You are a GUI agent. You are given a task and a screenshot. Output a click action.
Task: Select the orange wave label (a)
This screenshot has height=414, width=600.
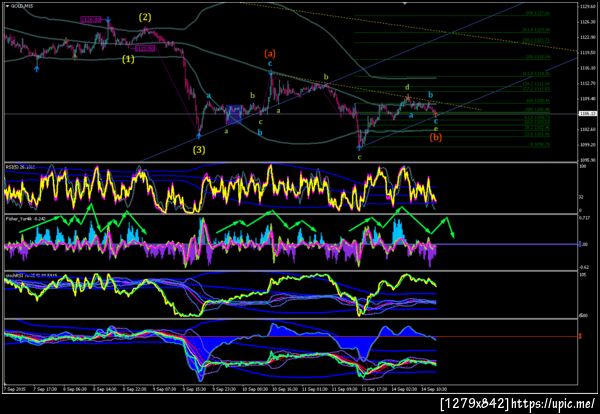[270, 53]
